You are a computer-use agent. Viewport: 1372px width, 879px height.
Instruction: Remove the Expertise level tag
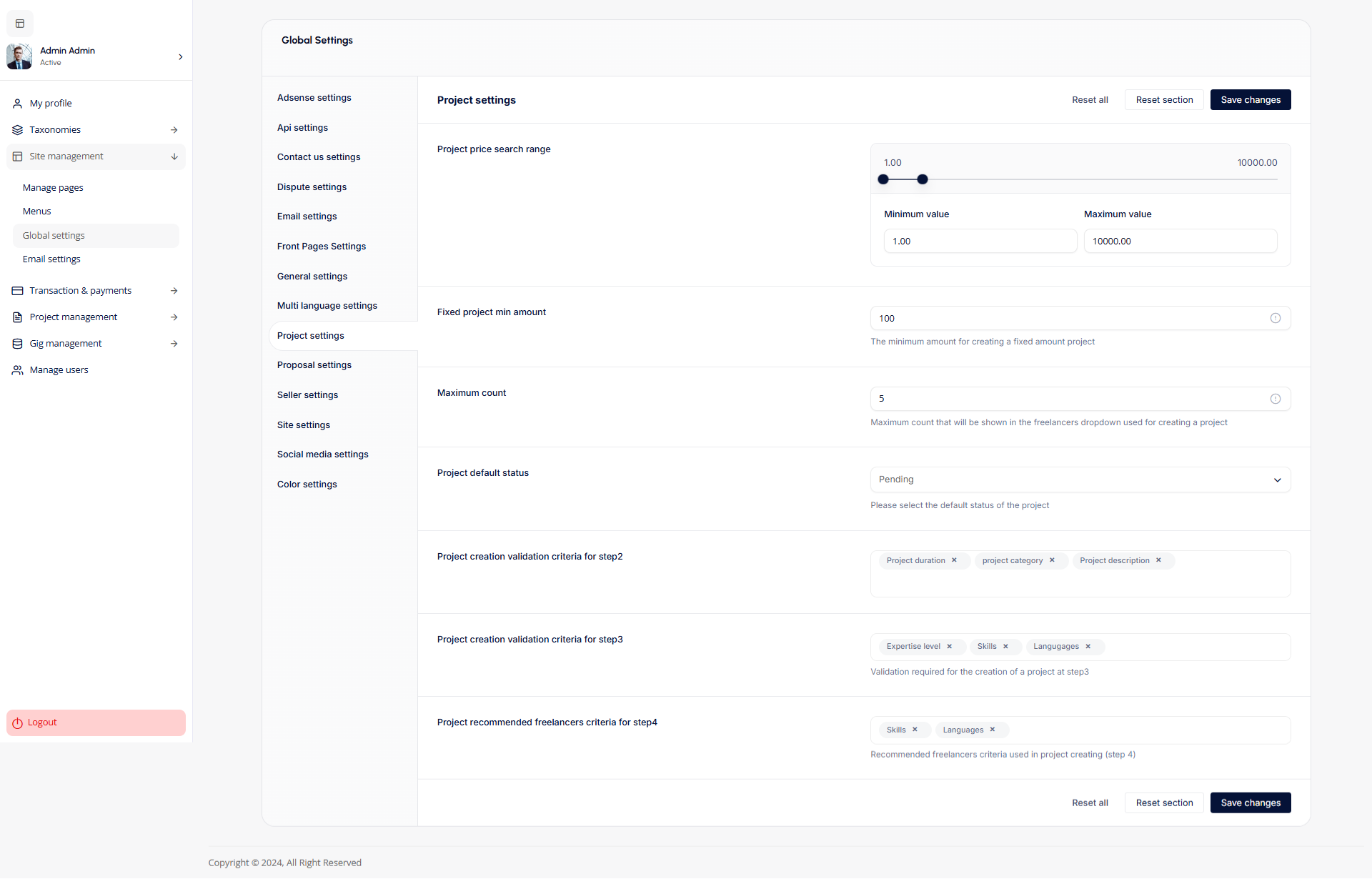[950, 646]
